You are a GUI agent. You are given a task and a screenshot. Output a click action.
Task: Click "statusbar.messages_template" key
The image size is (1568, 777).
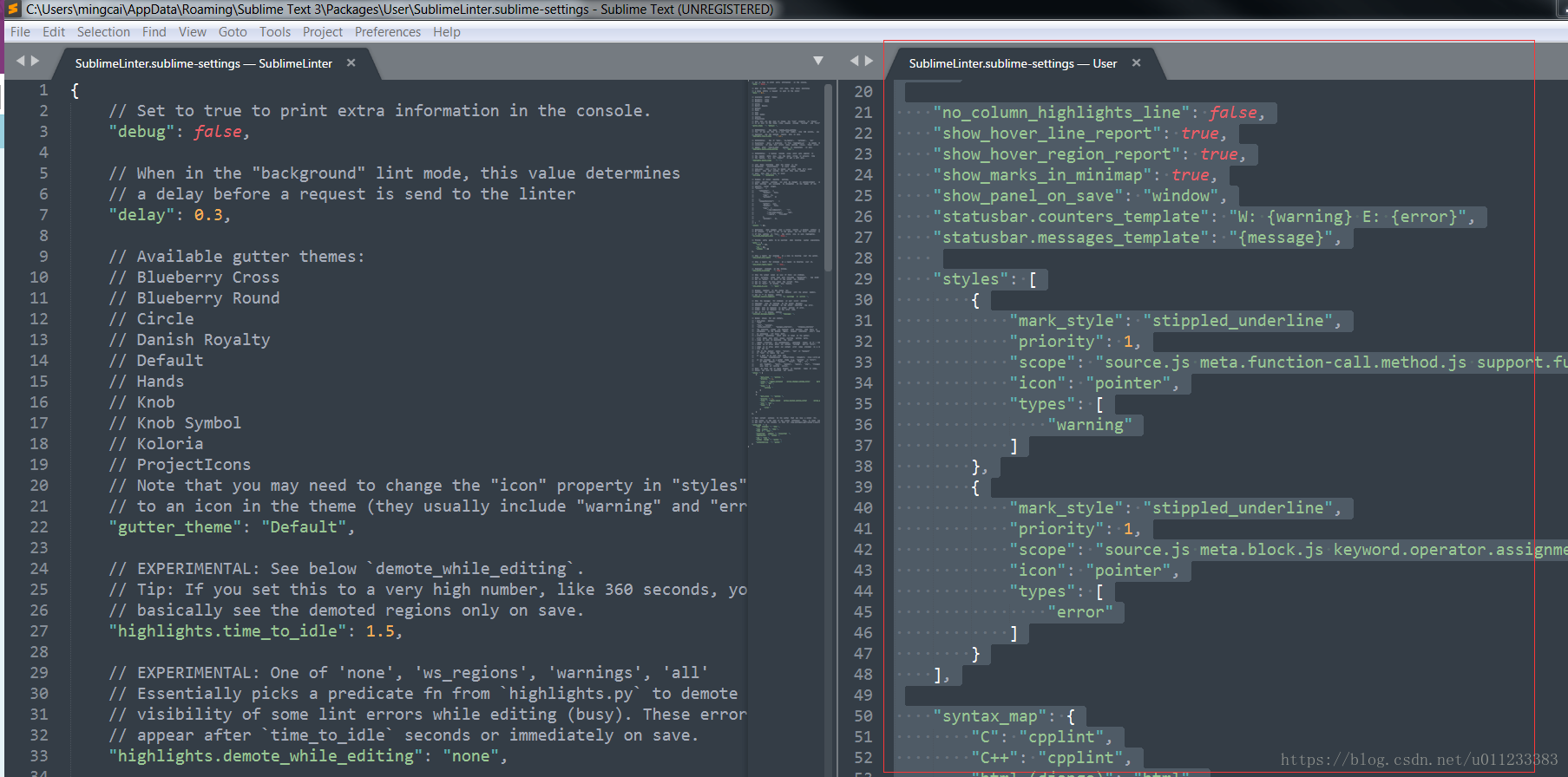click(x=1071, y=238)
